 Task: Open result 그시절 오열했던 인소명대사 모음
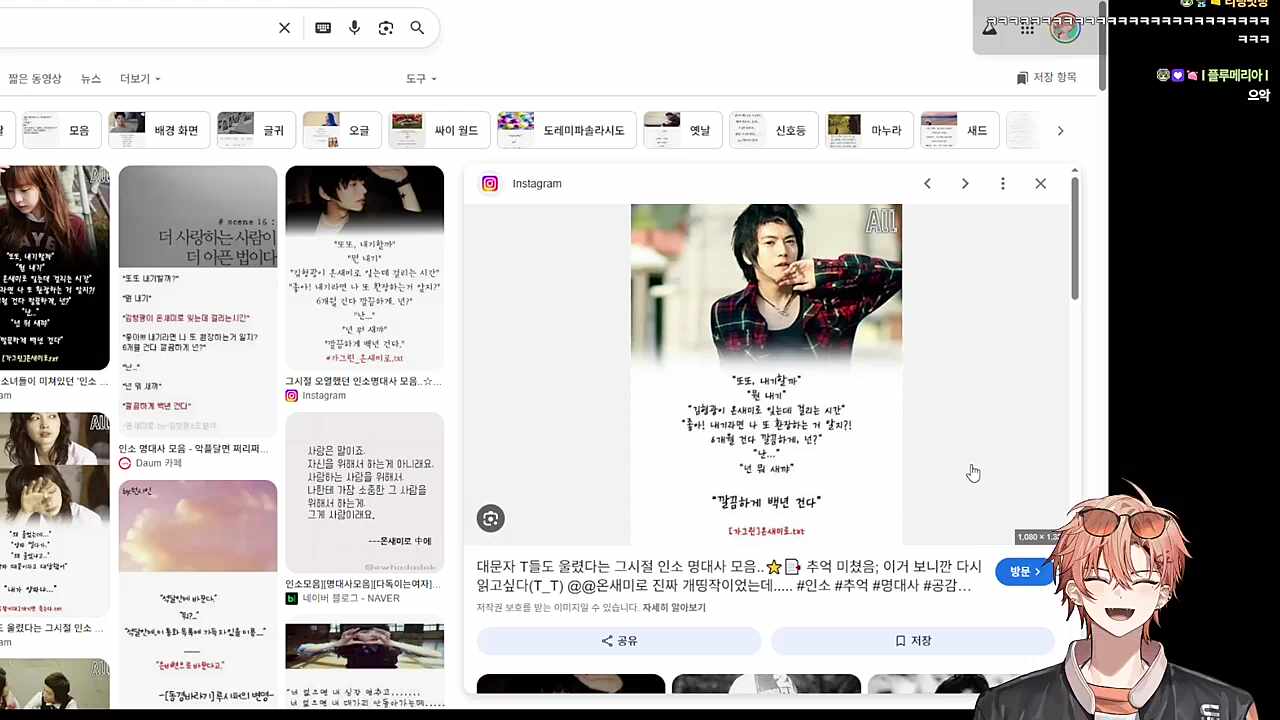click(x=363, y=381)
